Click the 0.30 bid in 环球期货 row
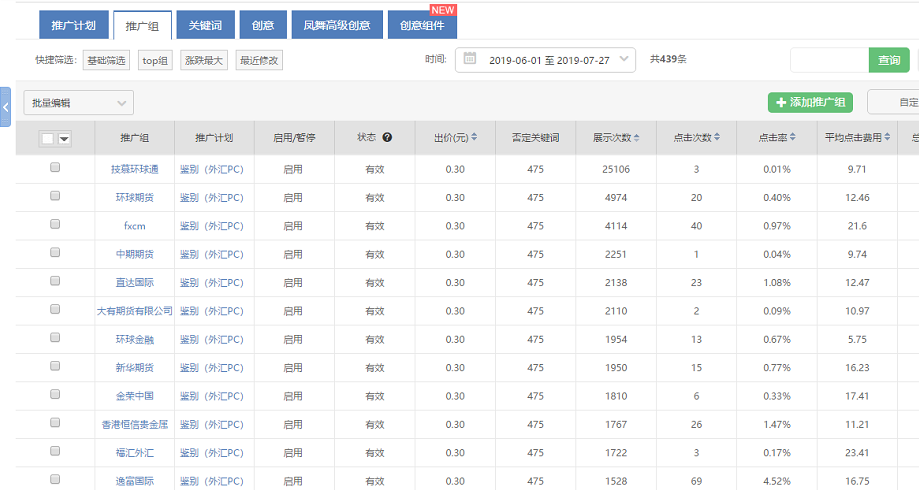 coord(455,198)
